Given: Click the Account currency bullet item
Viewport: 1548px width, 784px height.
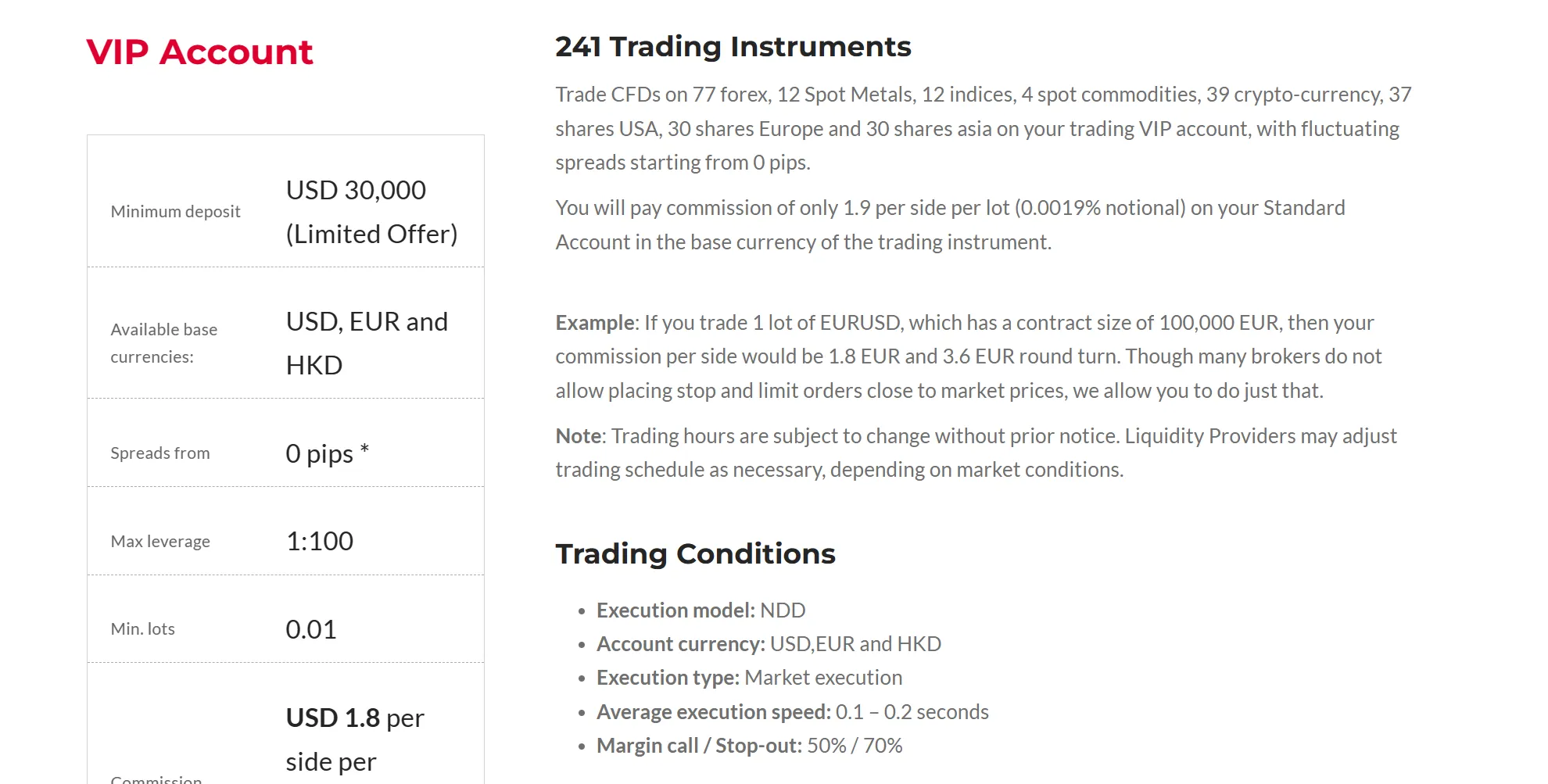Looking at the screenshot, I should 769,644.
